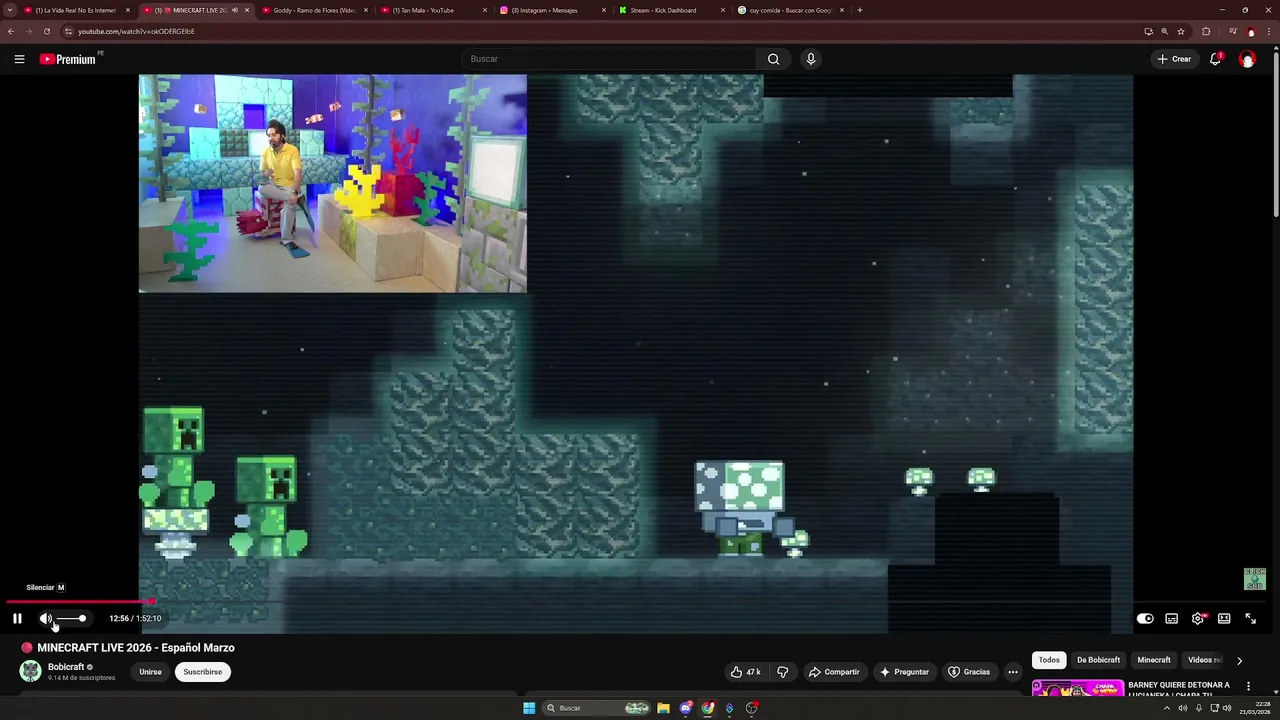
Task: Expand more filter chips with right arrow
Action: [x=1239, y=660]
